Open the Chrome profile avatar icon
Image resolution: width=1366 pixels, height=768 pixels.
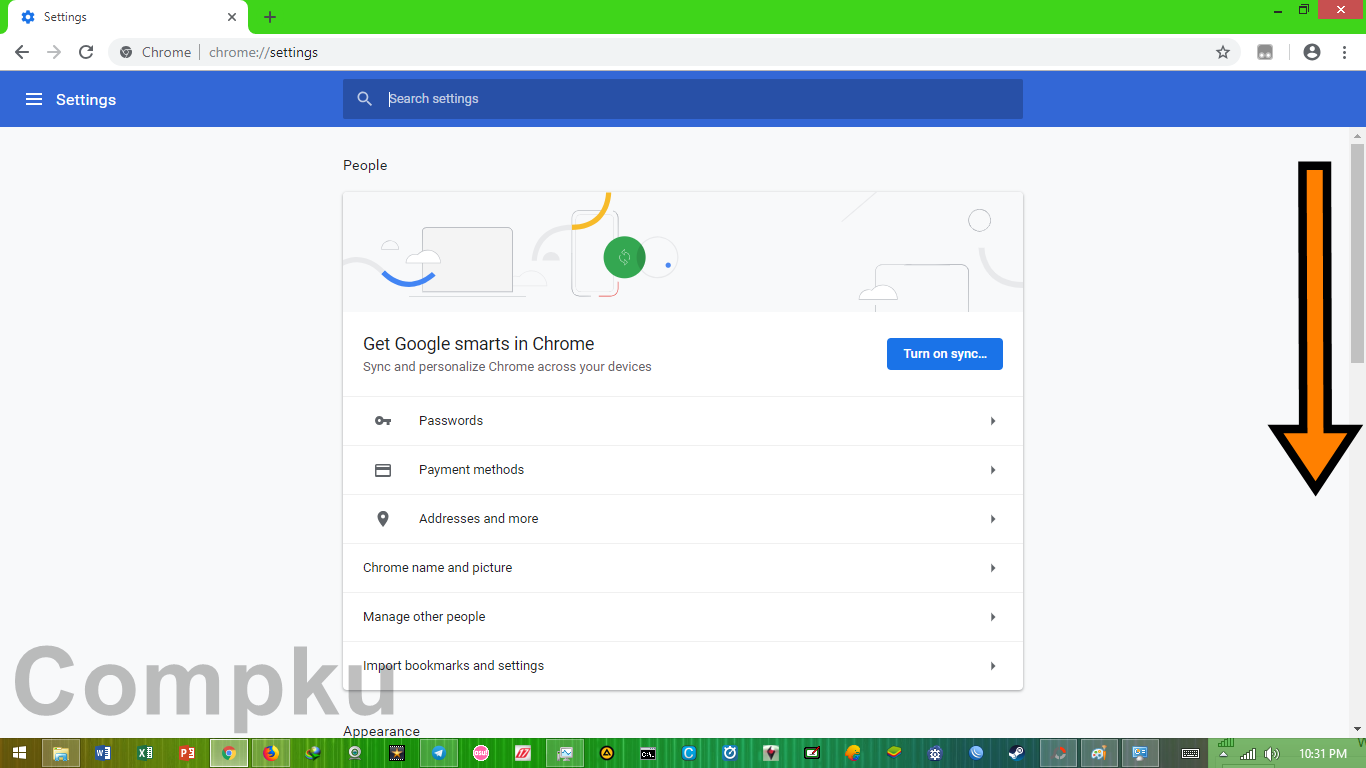[1312, 52]
